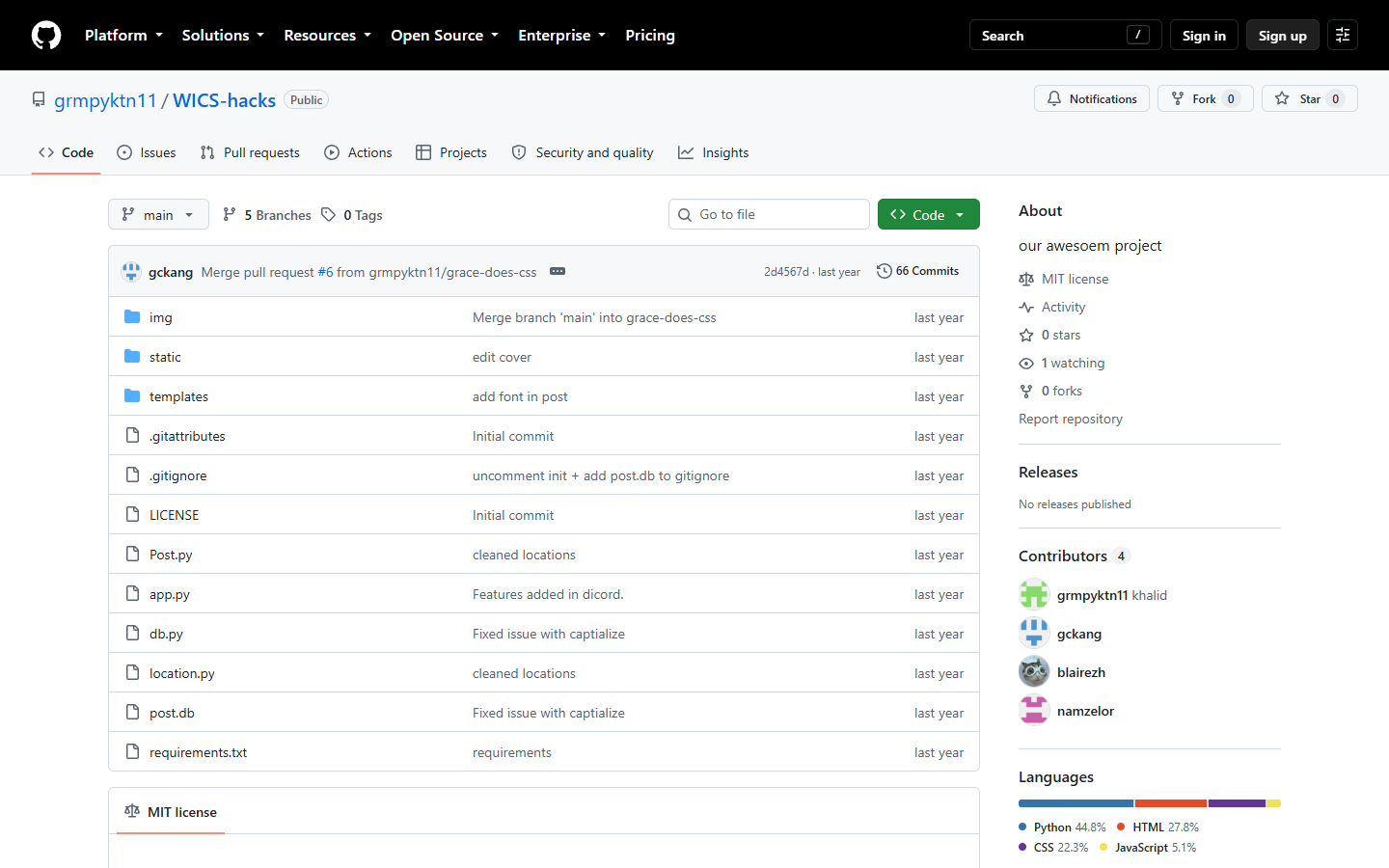
Task: Fork the WICS-hacks repository
Action: [x=1206, y=98]
